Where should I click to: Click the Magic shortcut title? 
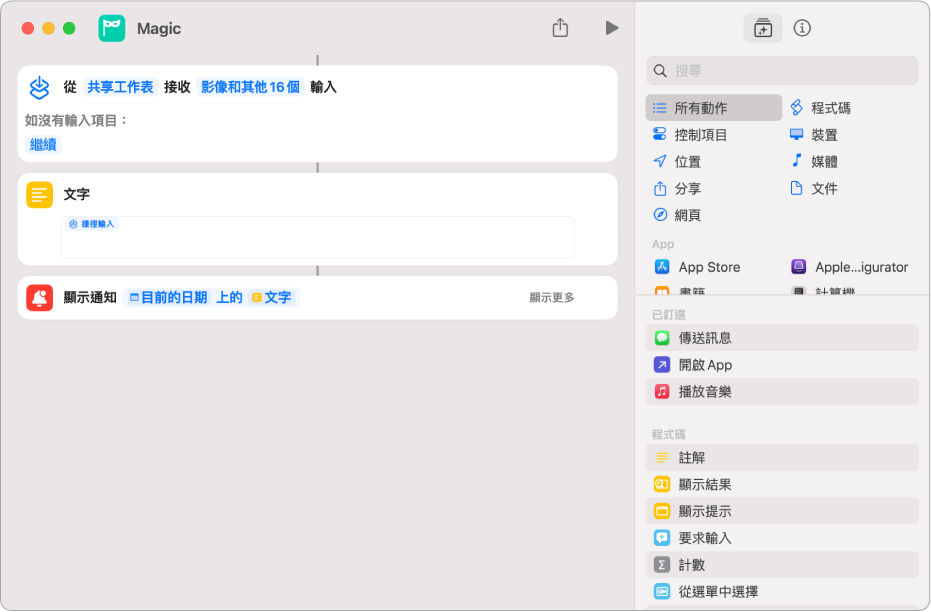(159, 28)
